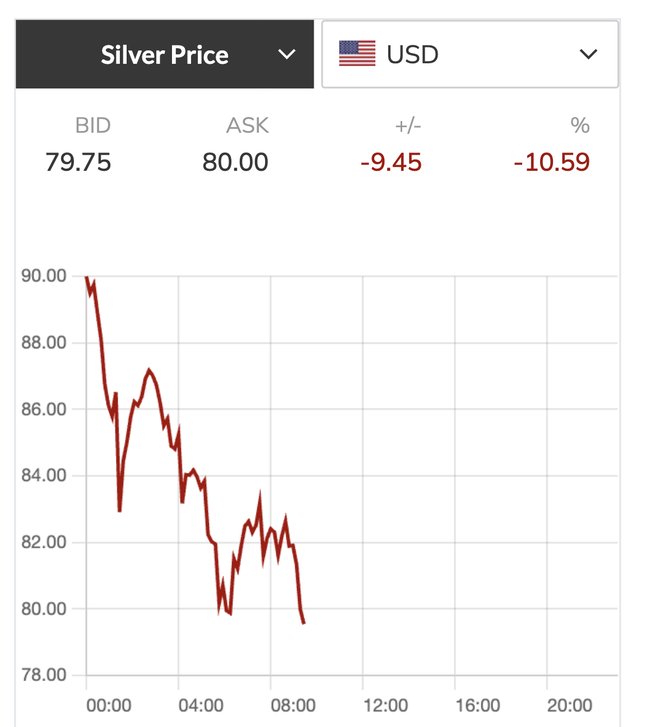Click the 12:00 time axis label
660x727 pixels.
(x=385, y=705)
